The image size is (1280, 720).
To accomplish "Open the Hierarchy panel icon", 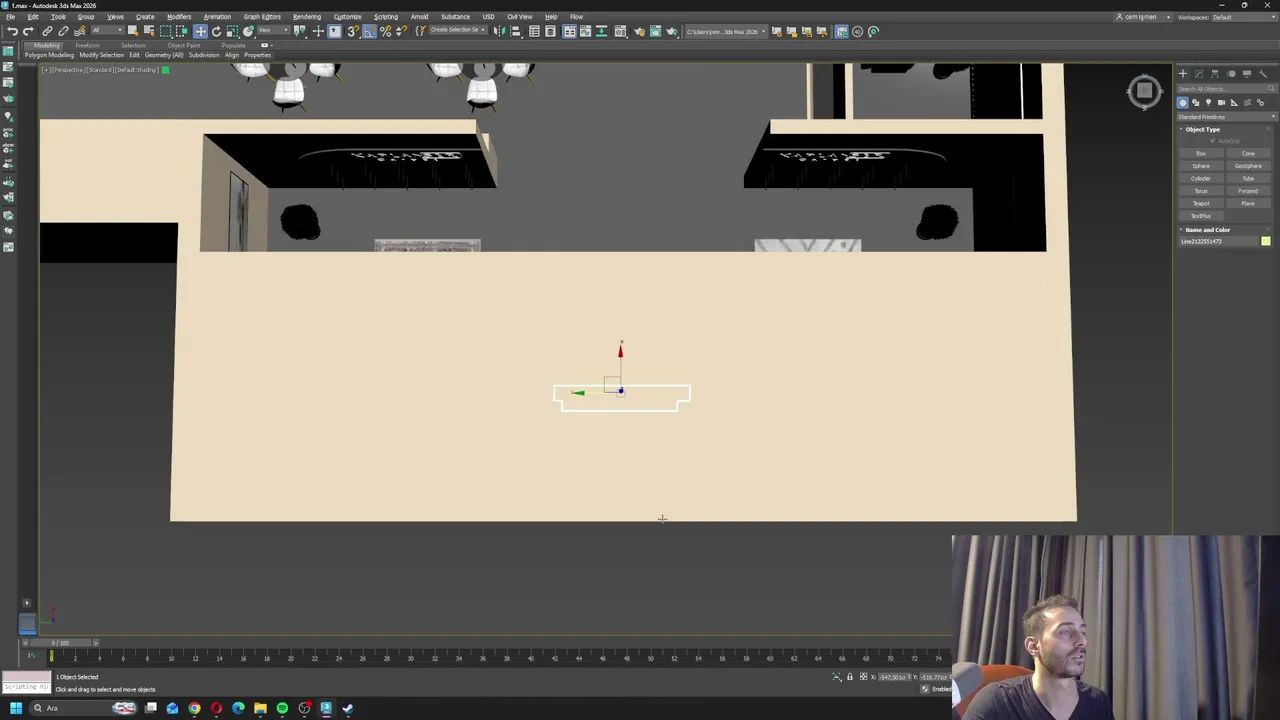I will click(1215, 74).
